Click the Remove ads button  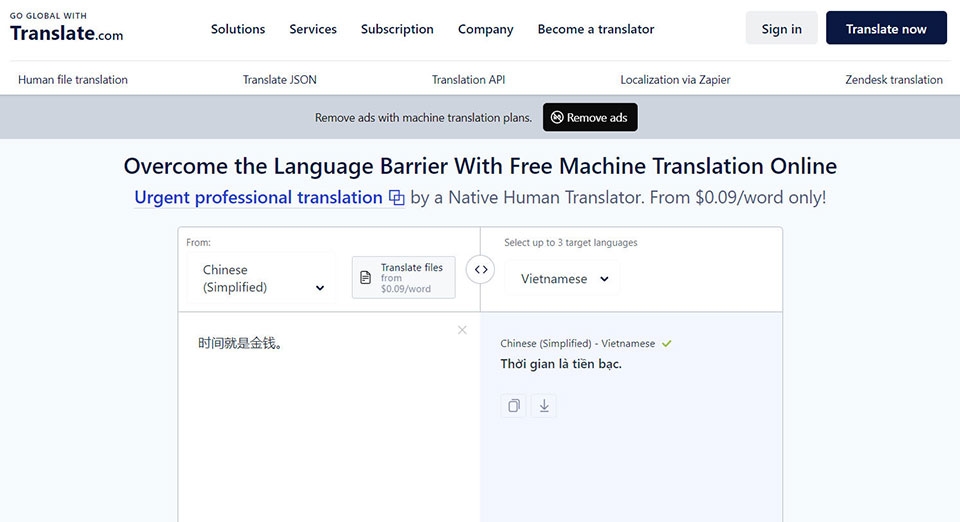click(590, 117)
